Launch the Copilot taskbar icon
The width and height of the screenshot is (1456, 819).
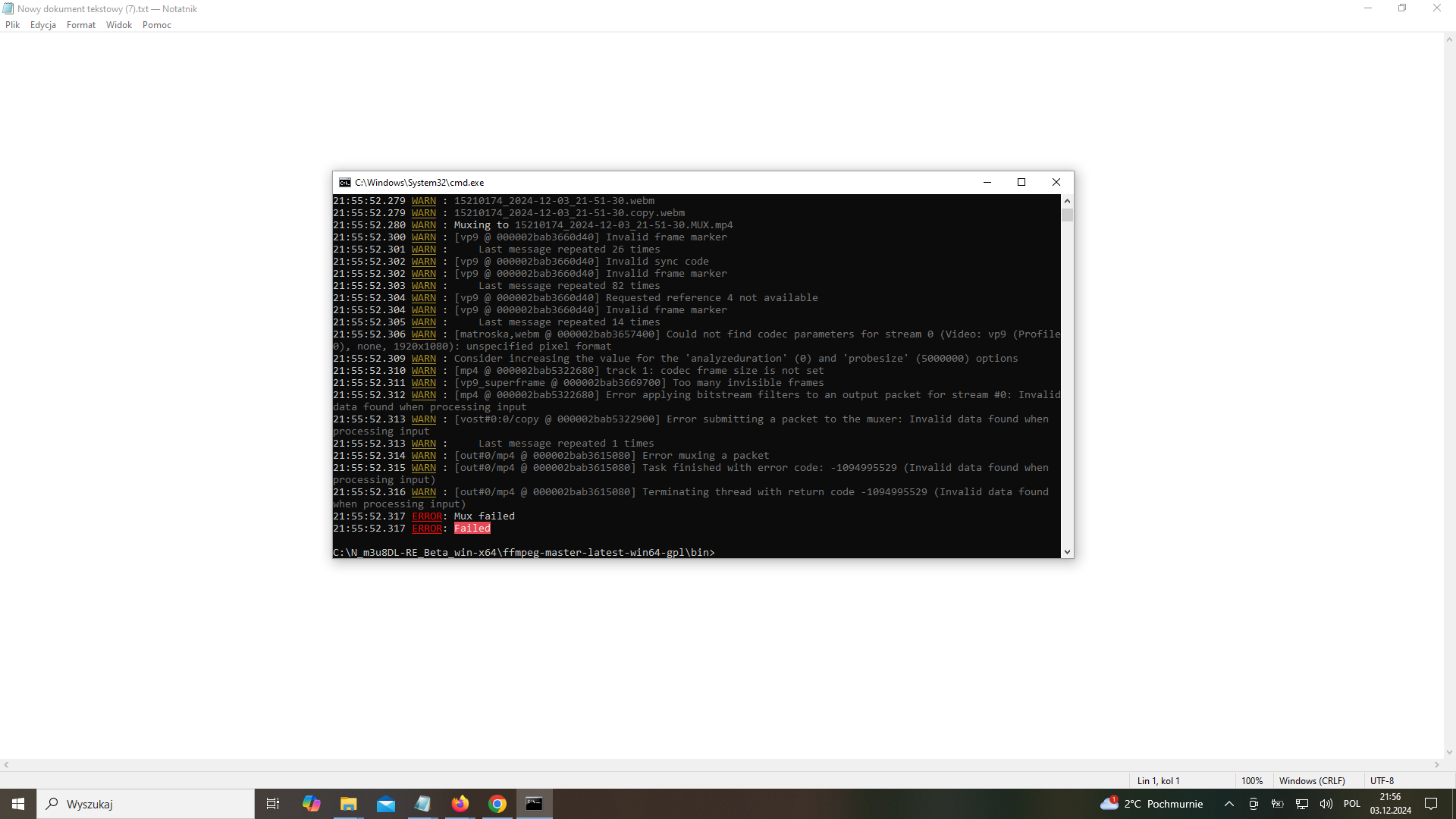coord(311,804)
